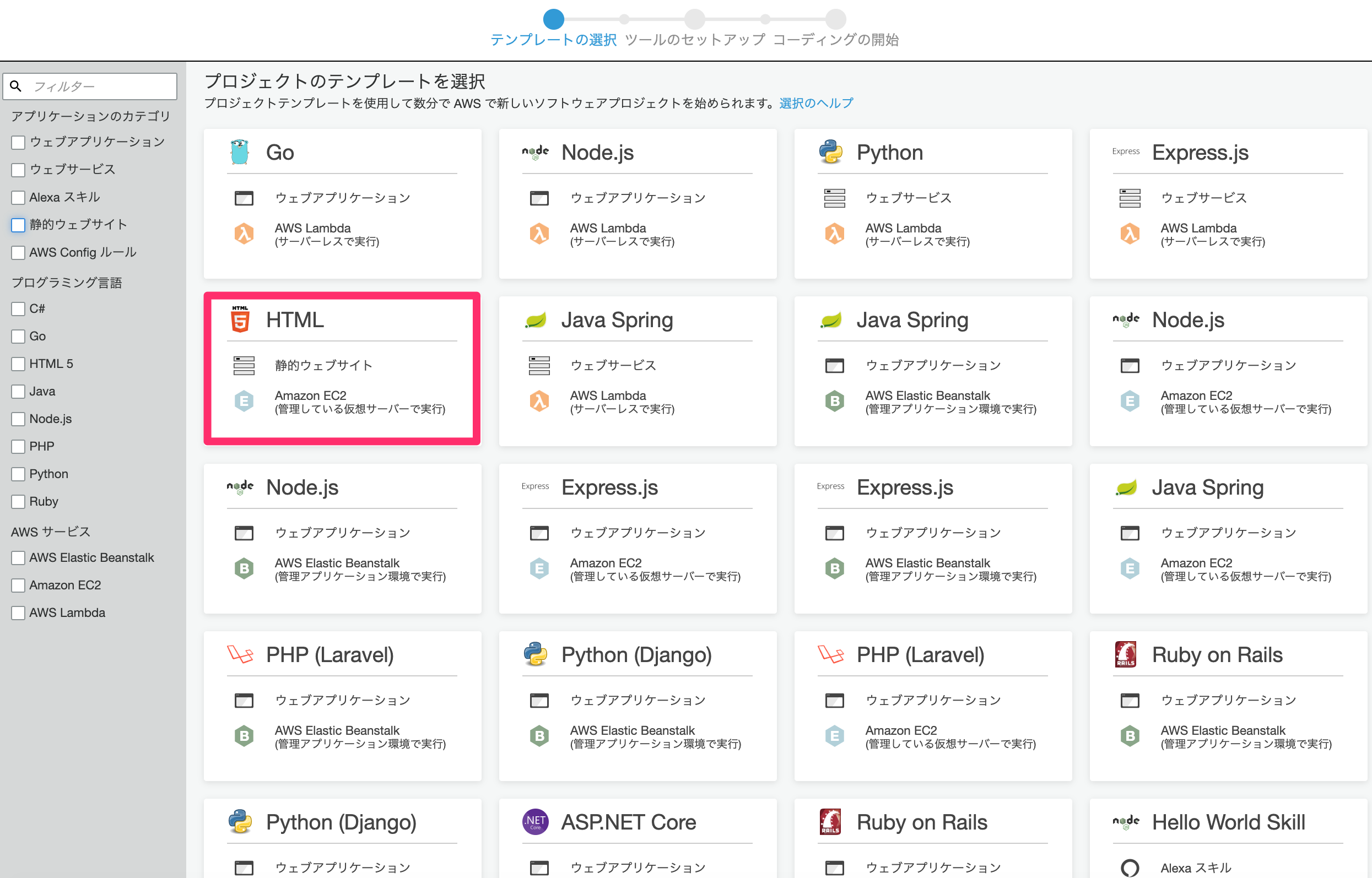Click the Python (Django) Beanstalk card logo
The height and width of the screenshot is (878, 1372).
[x=536, y=654]
